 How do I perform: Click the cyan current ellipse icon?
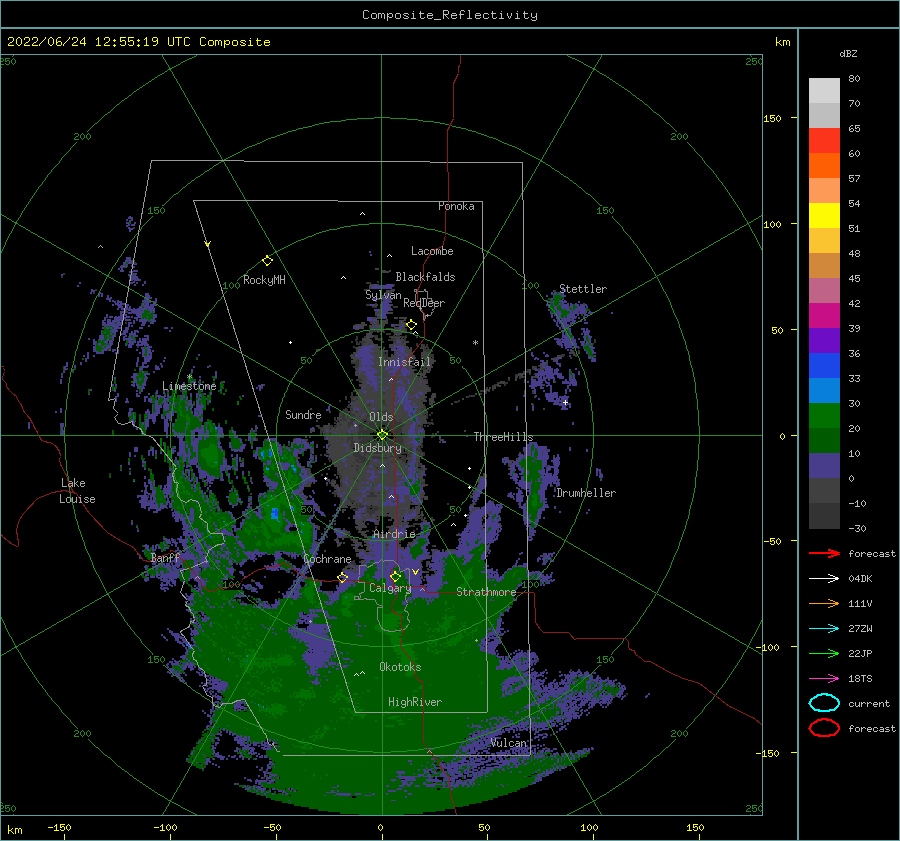tap(824, 703)
